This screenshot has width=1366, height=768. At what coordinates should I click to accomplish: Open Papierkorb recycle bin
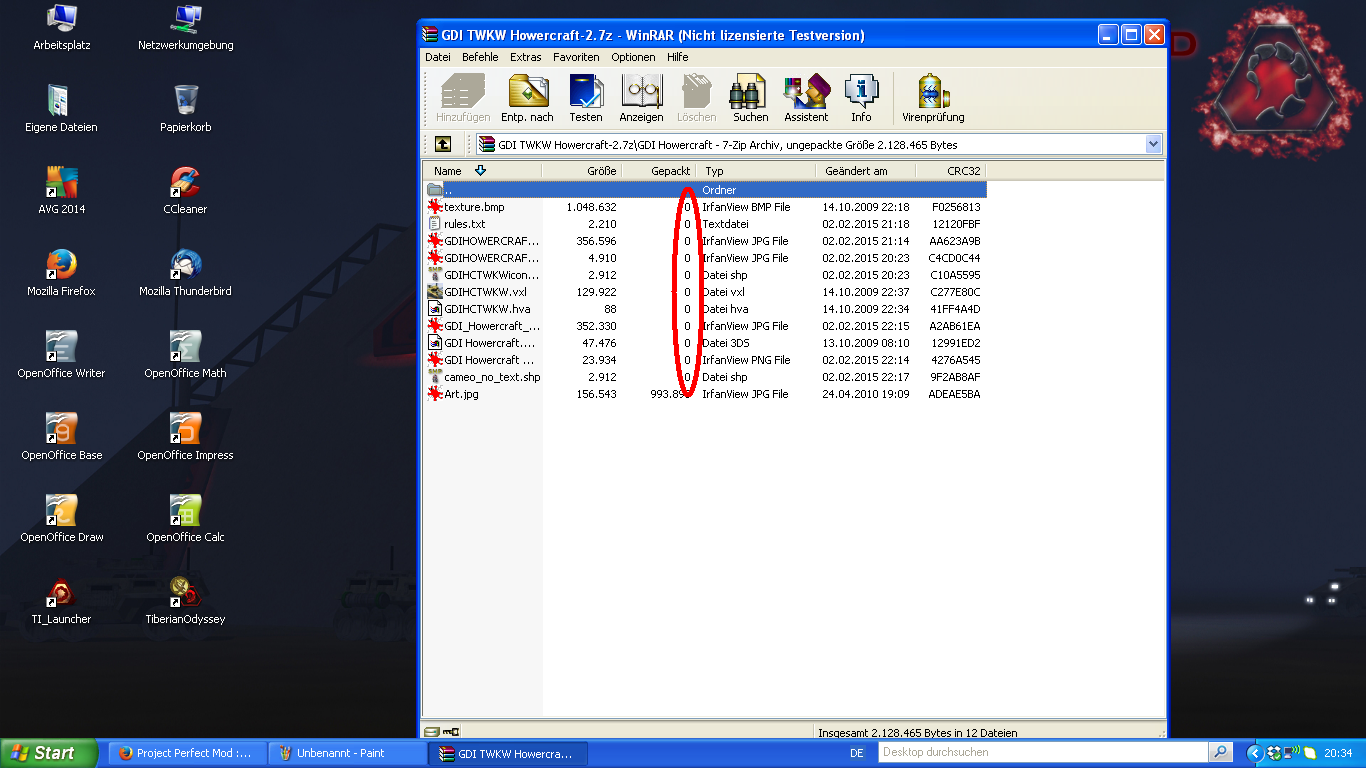(x=186, y=109)
